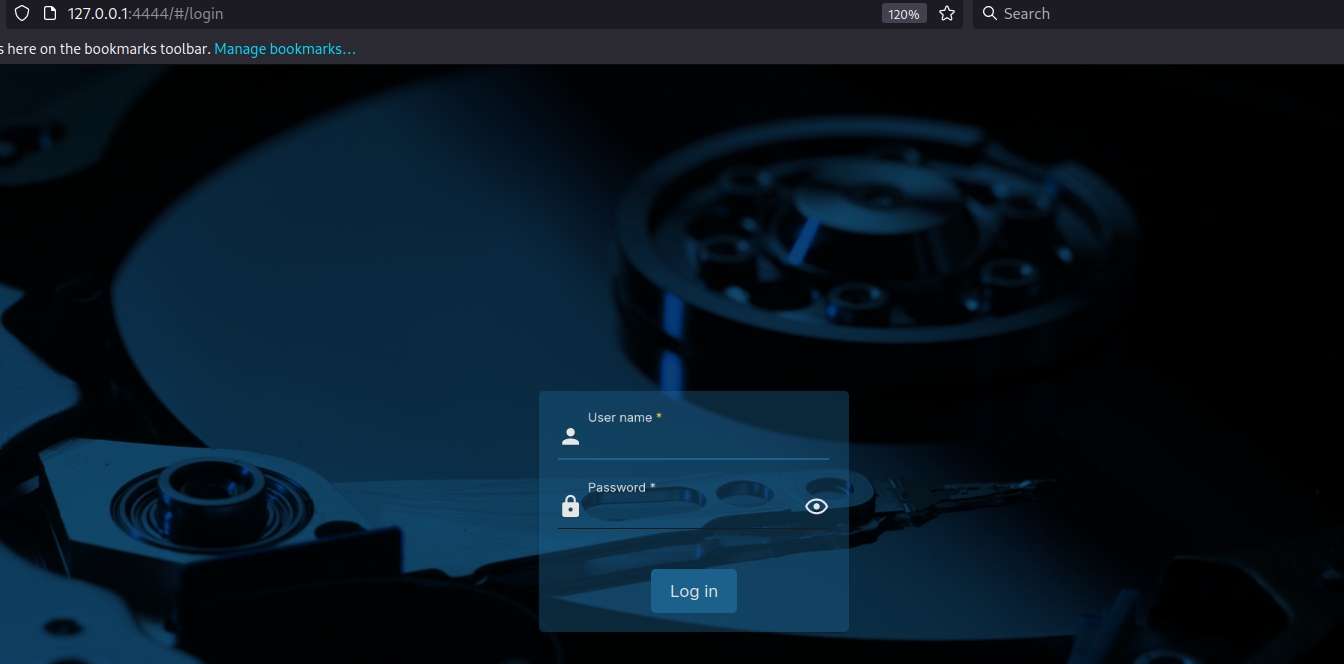Click the tracking protection shield icon

pos(21,14)
